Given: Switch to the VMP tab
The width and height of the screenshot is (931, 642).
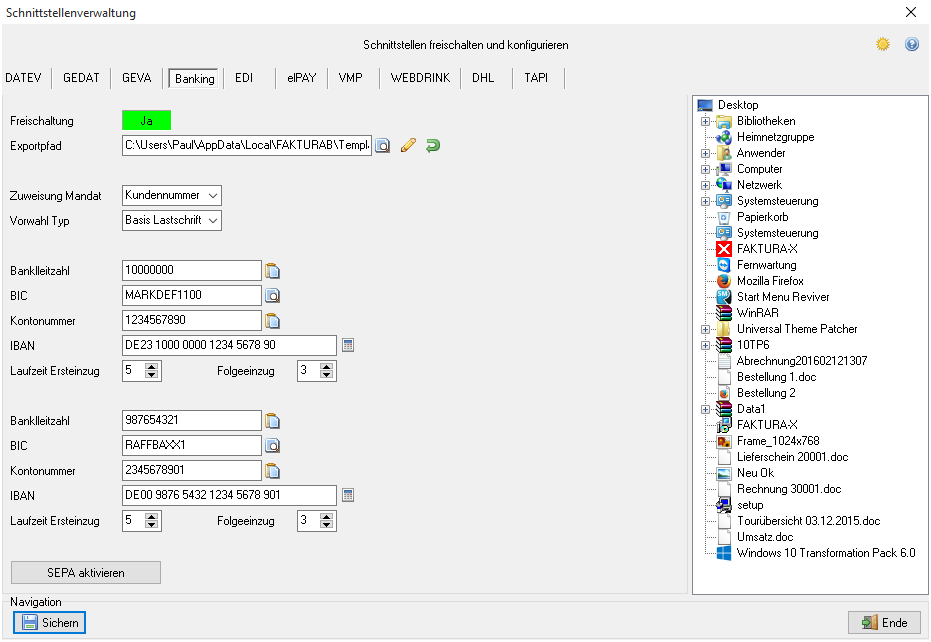Looking at the screenshot, I should click(x=350, y=78).
